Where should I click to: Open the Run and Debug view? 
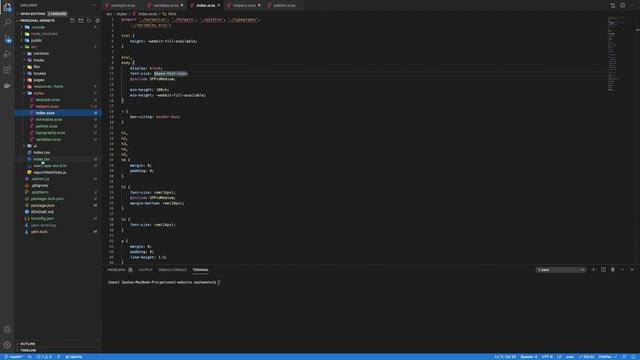click(7, 54)
